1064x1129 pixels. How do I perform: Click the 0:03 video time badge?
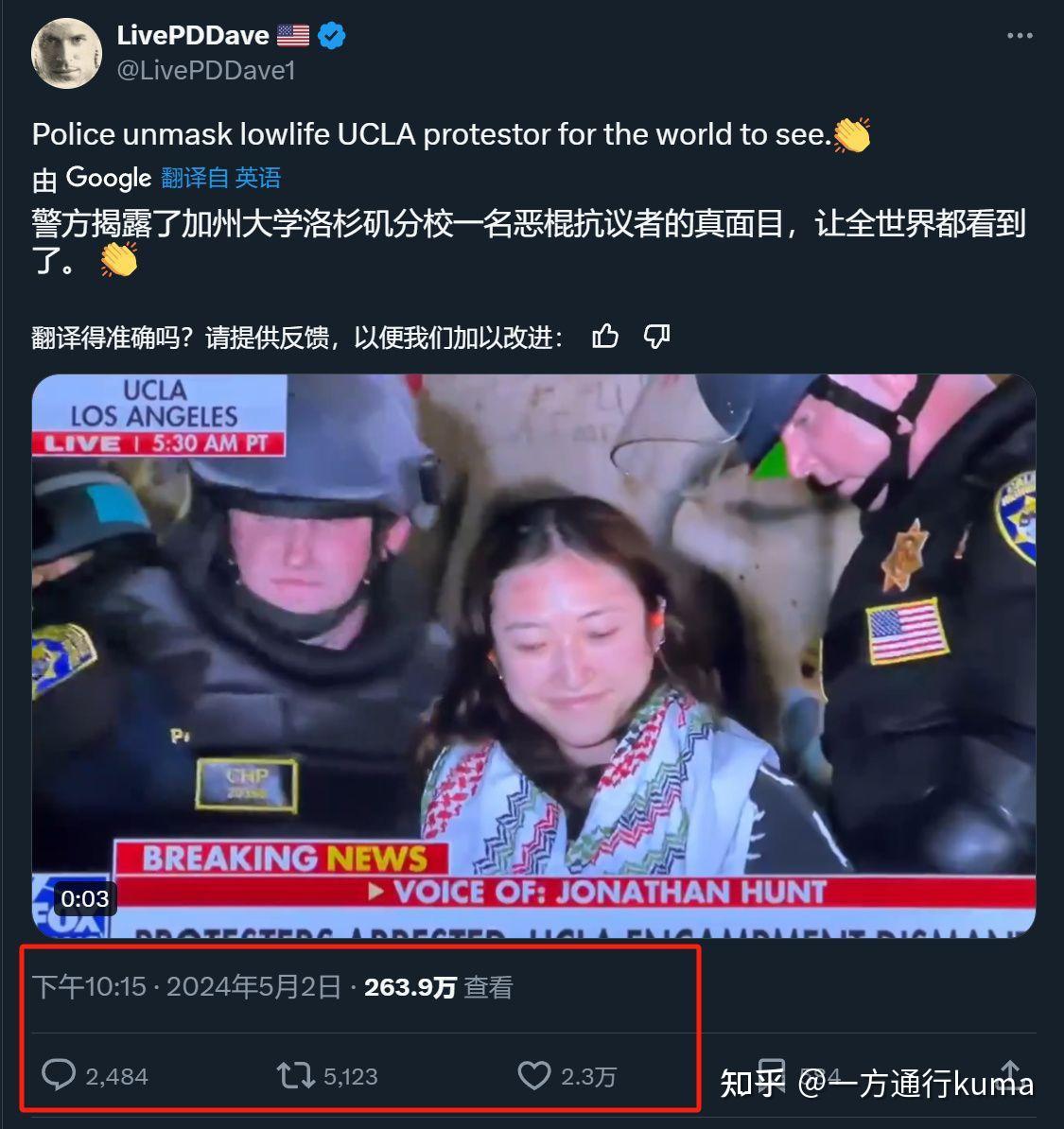[85, 898]
